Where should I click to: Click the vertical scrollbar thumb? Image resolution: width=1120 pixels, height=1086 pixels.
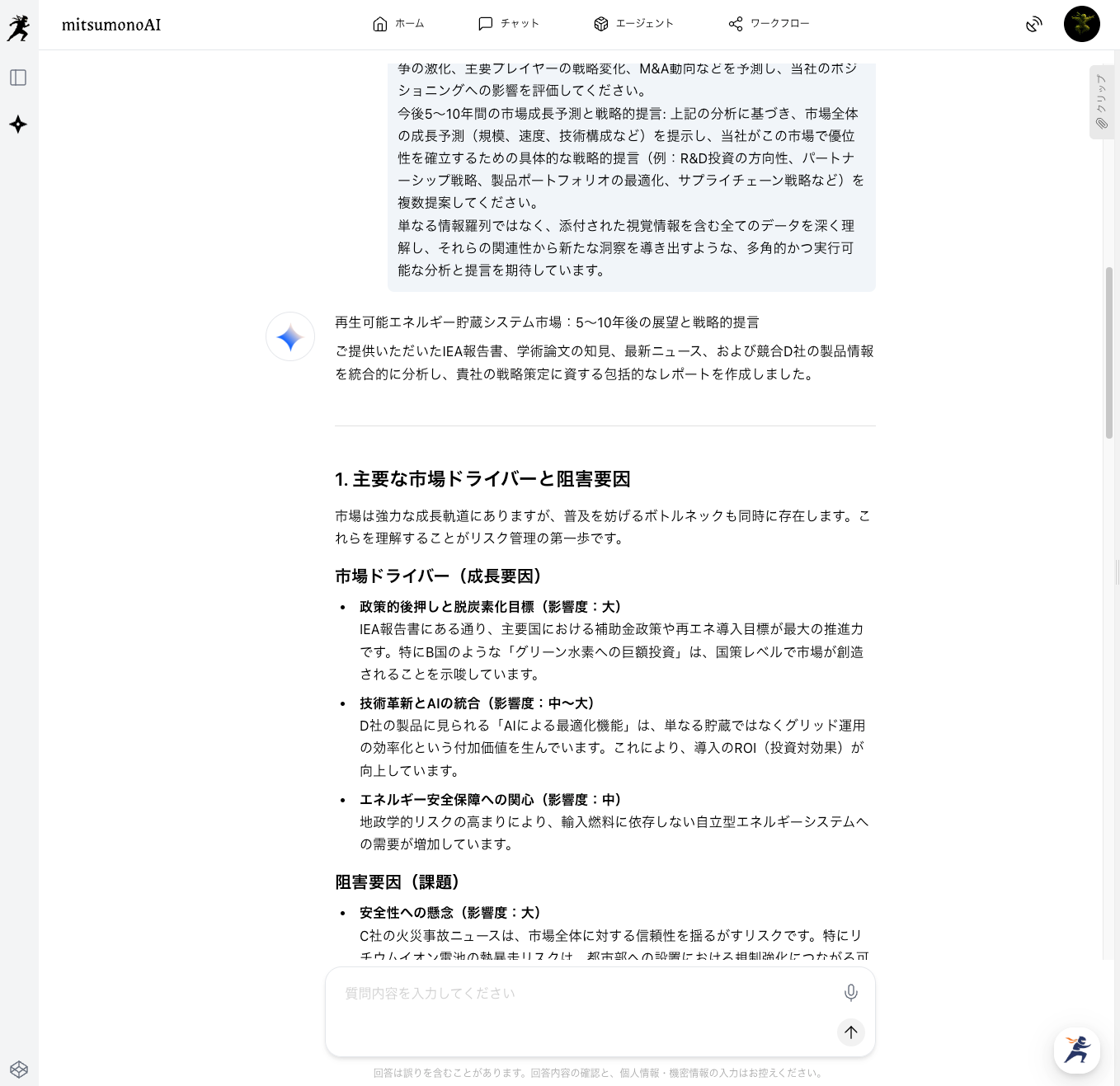(1109, 353)
